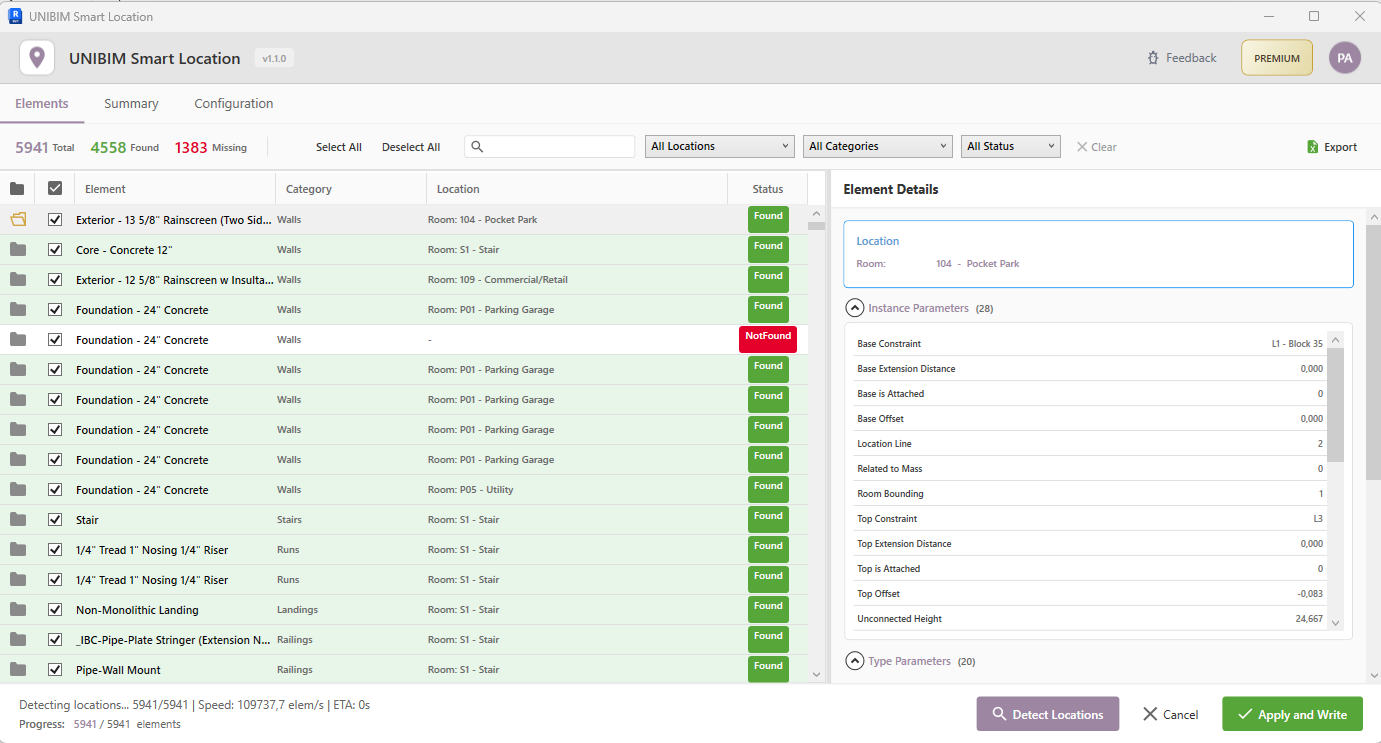Click the X icon next to Clear
Image resolution: width=1381 pixels, height=743 pixels.
tap(1080, 146)
